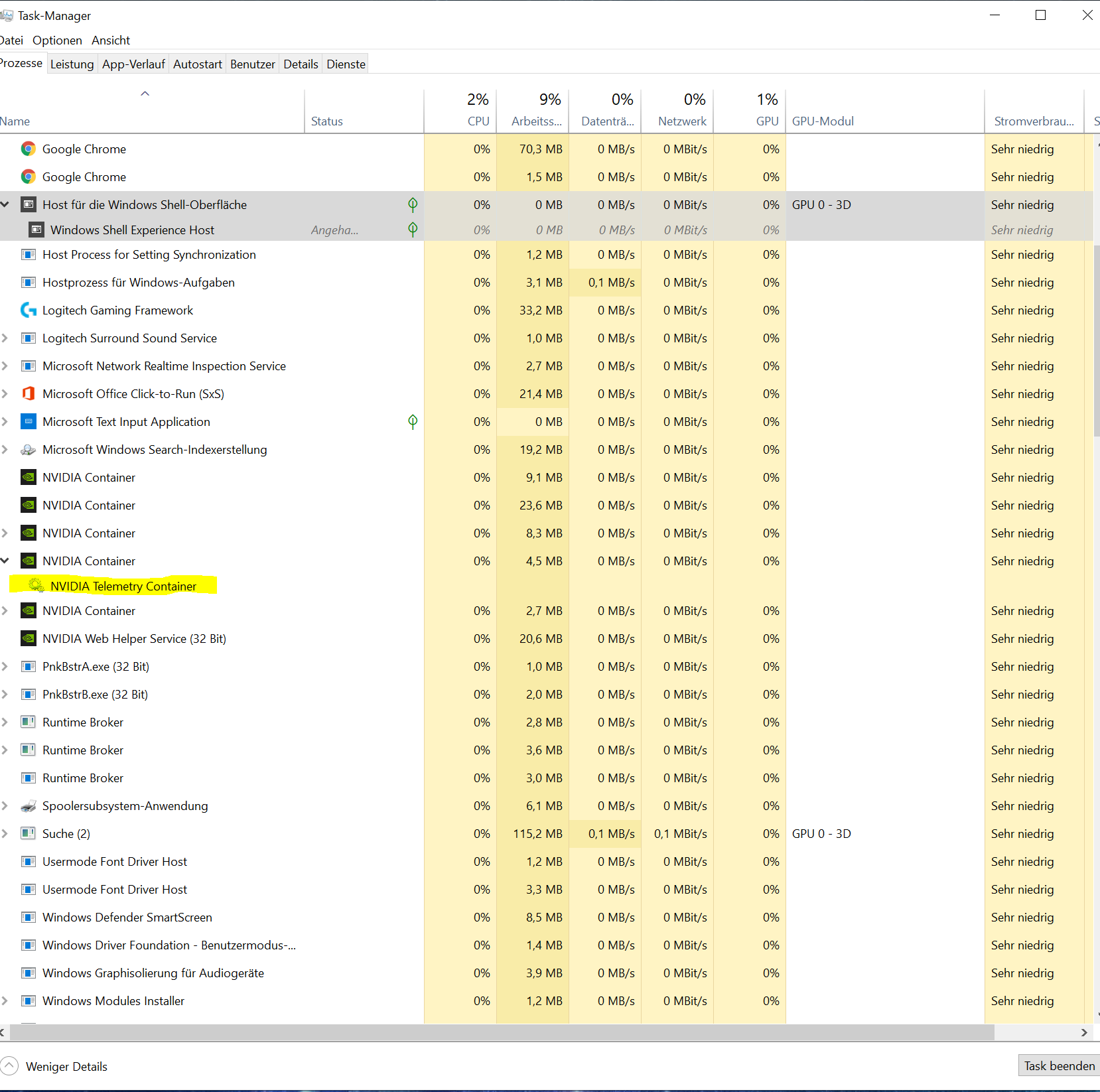Click the NVIDIA Container icon on the 9,1 MB row

pyautogui.click(x=28, y=477)
